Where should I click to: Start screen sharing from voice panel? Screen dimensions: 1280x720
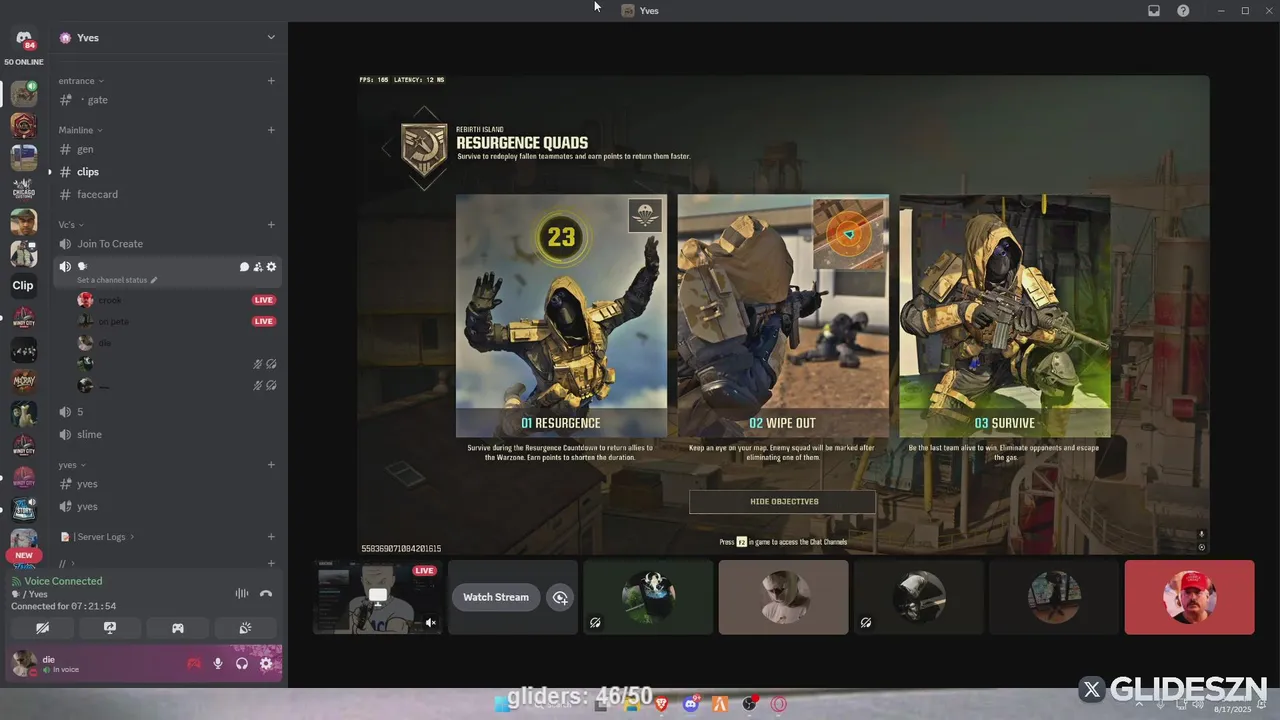[x=110, y=628]
